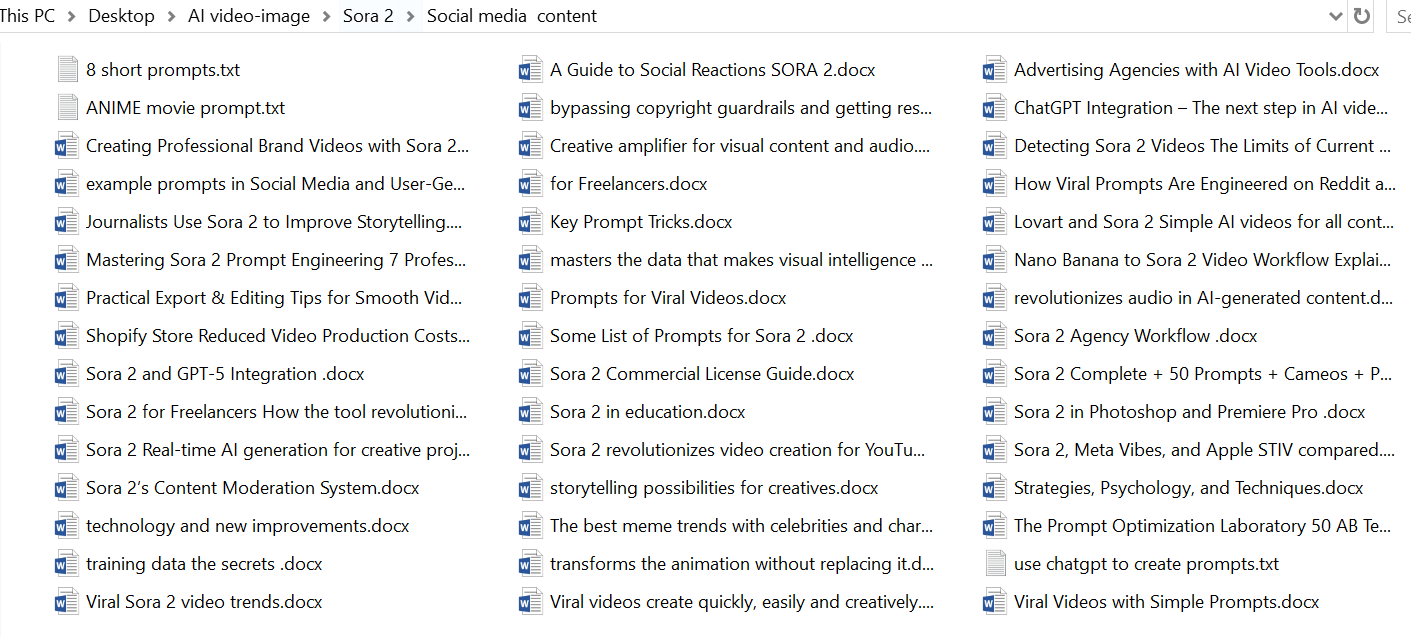Click Word icon of Creating Professional Brand Videos file
The image size is (1411, 637).
[67, 146]
